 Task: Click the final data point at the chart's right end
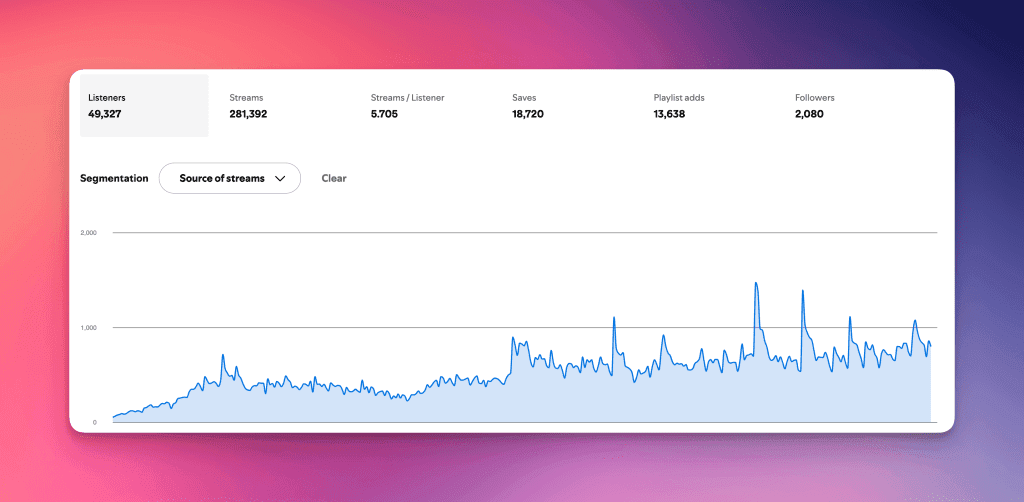coord(930,345)
